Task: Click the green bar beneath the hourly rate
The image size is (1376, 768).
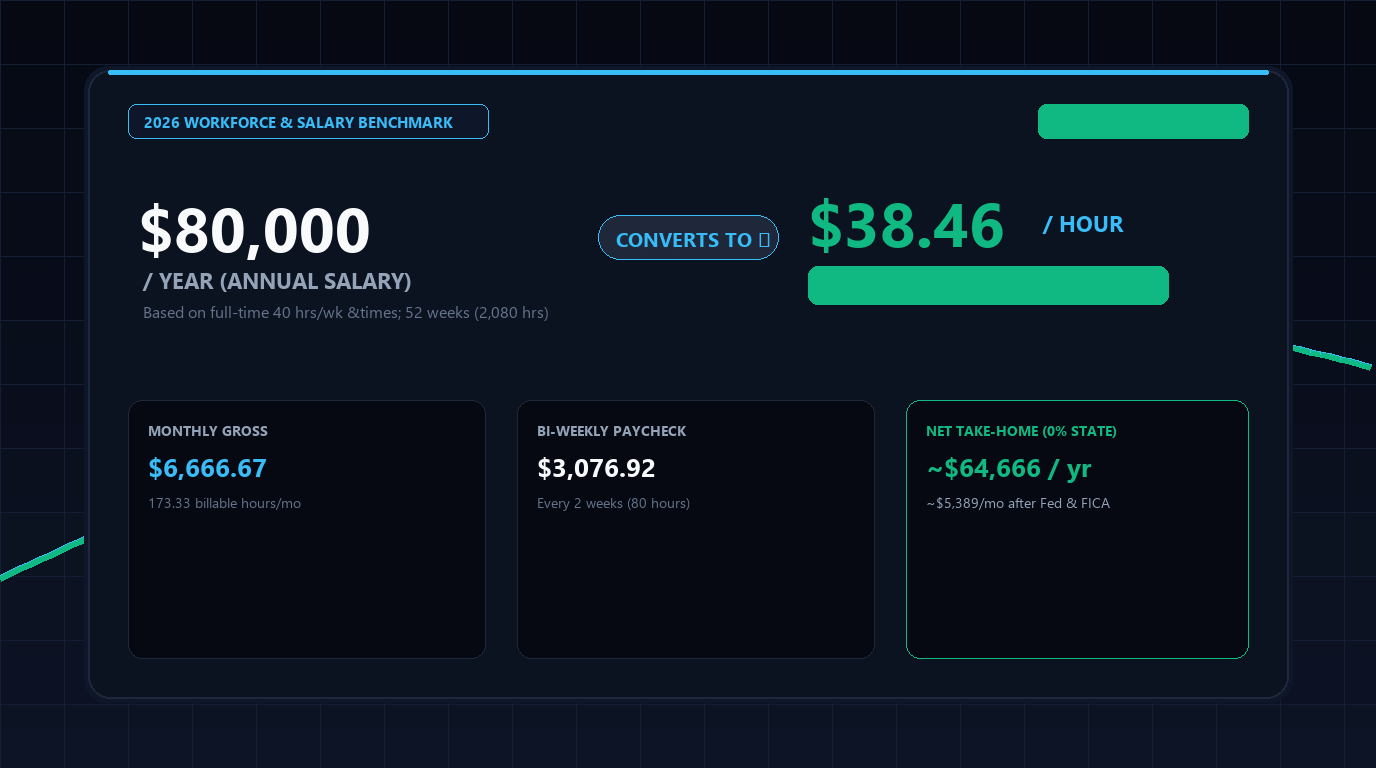Action: pyautogui.click(x=988, y=285)
